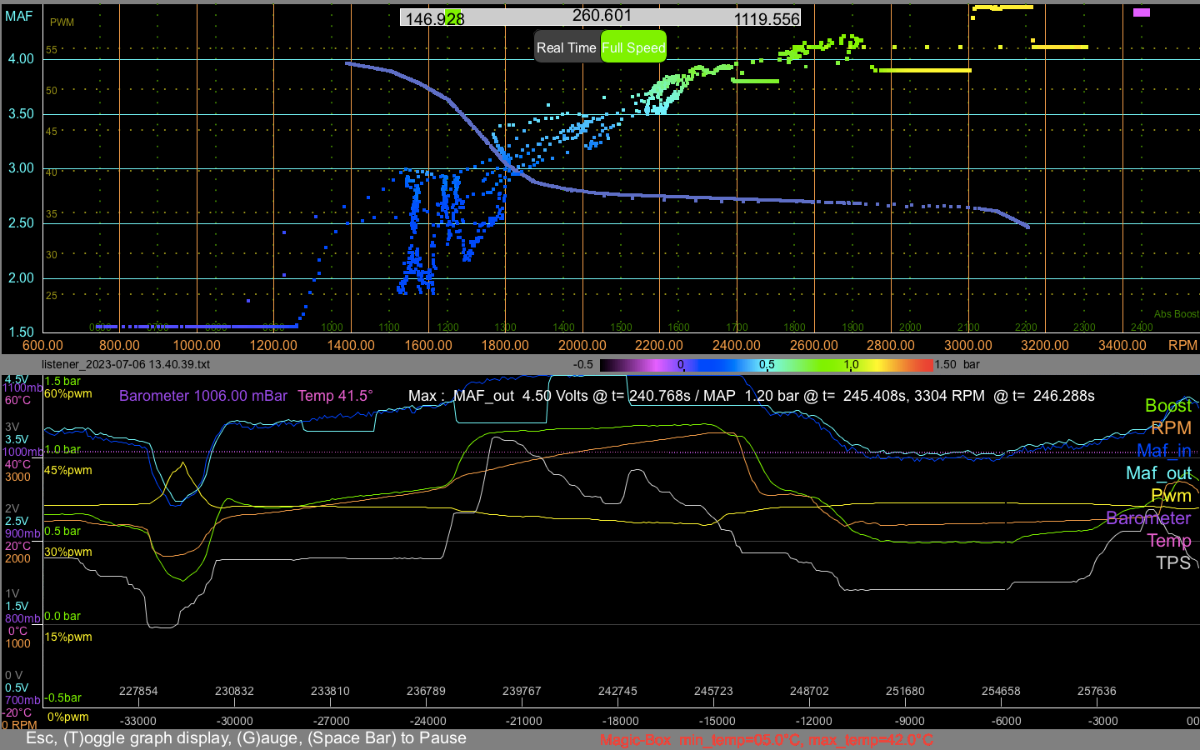This screenshot has height=750, width=1200.
Task: Click the 146.928 value on progress bar
Action: (x=433, y=19)
